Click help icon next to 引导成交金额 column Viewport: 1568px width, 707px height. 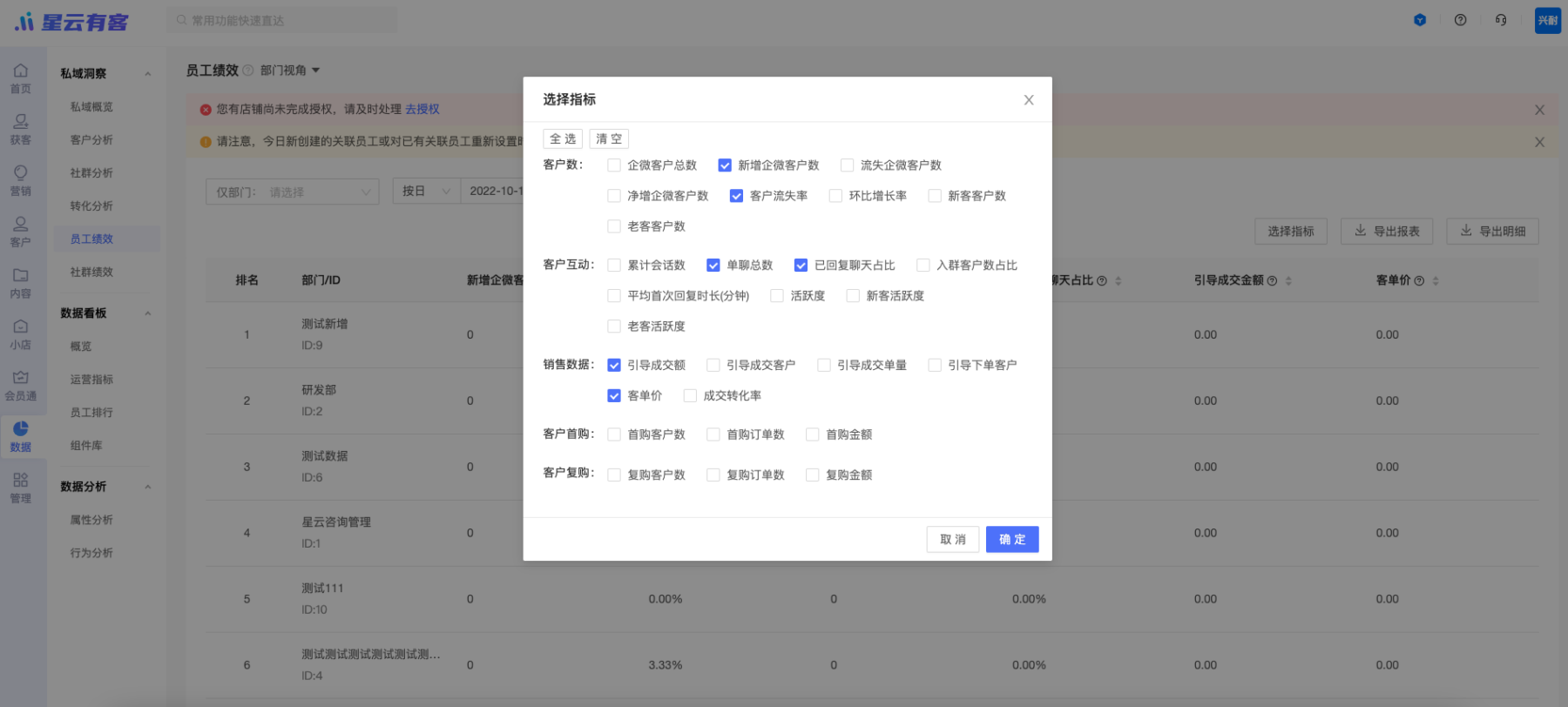(x=1272, y=280)
